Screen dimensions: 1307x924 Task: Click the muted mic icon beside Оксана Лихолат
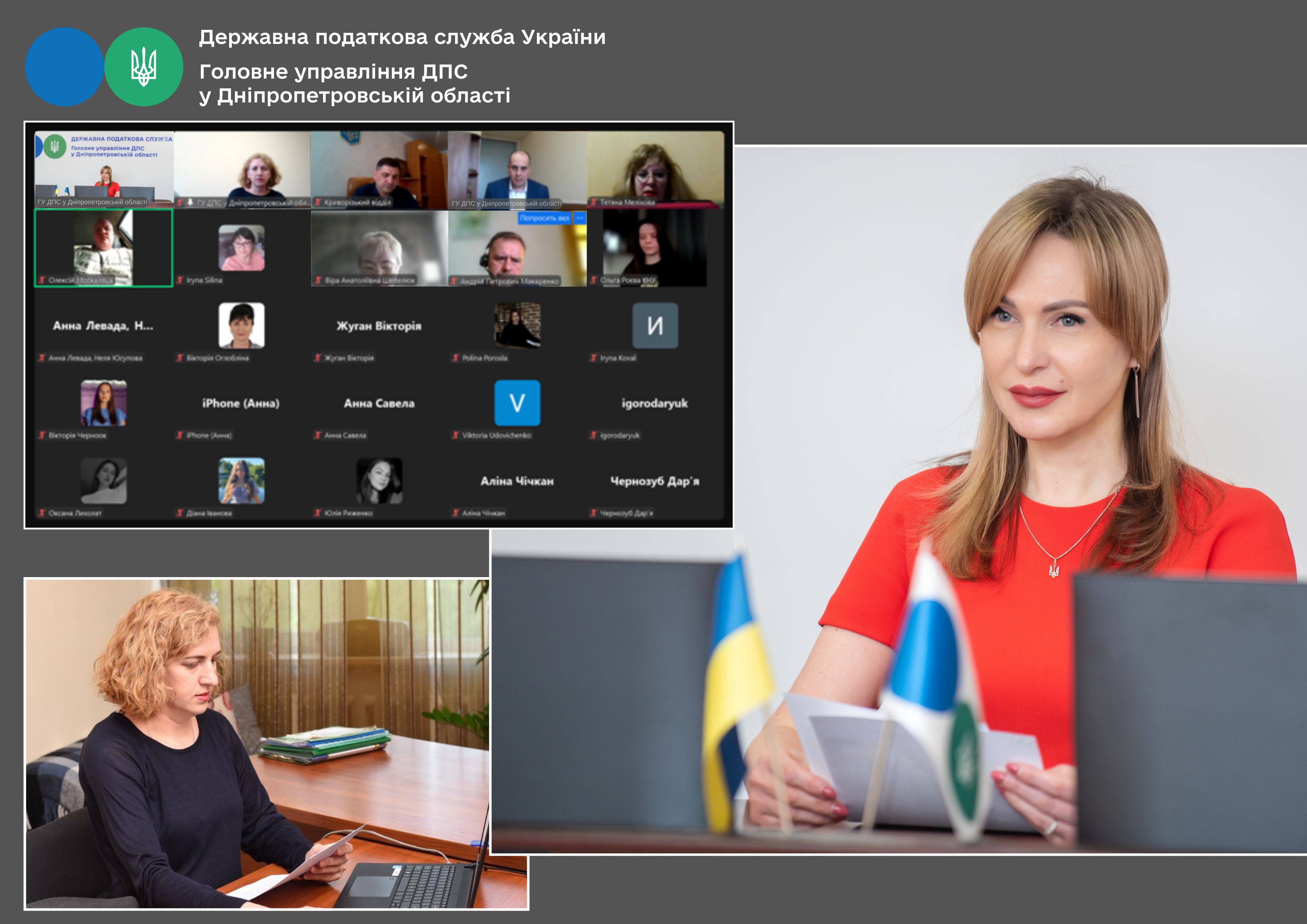[42, 513]
